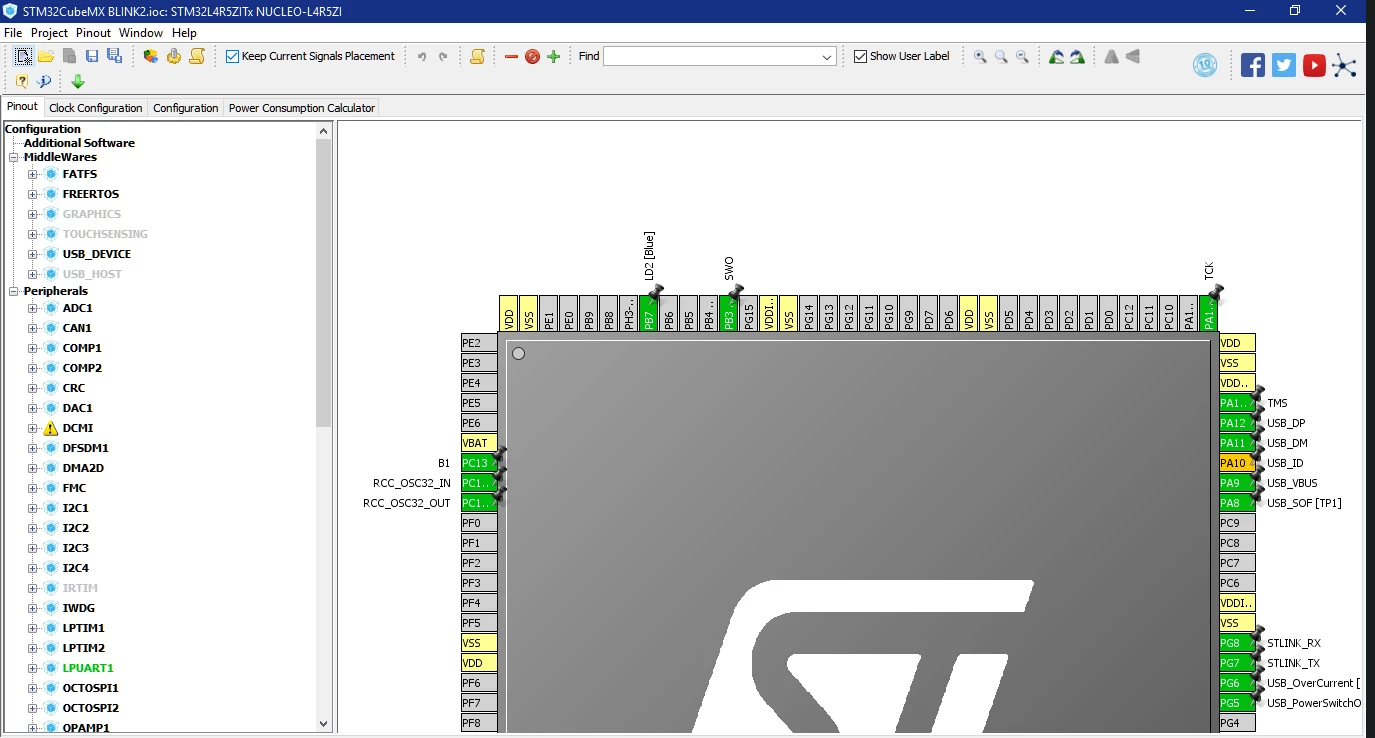Click the red circle Disable Modes icon
This screenshot has width=1375, height=738.
tap(532, 56)
